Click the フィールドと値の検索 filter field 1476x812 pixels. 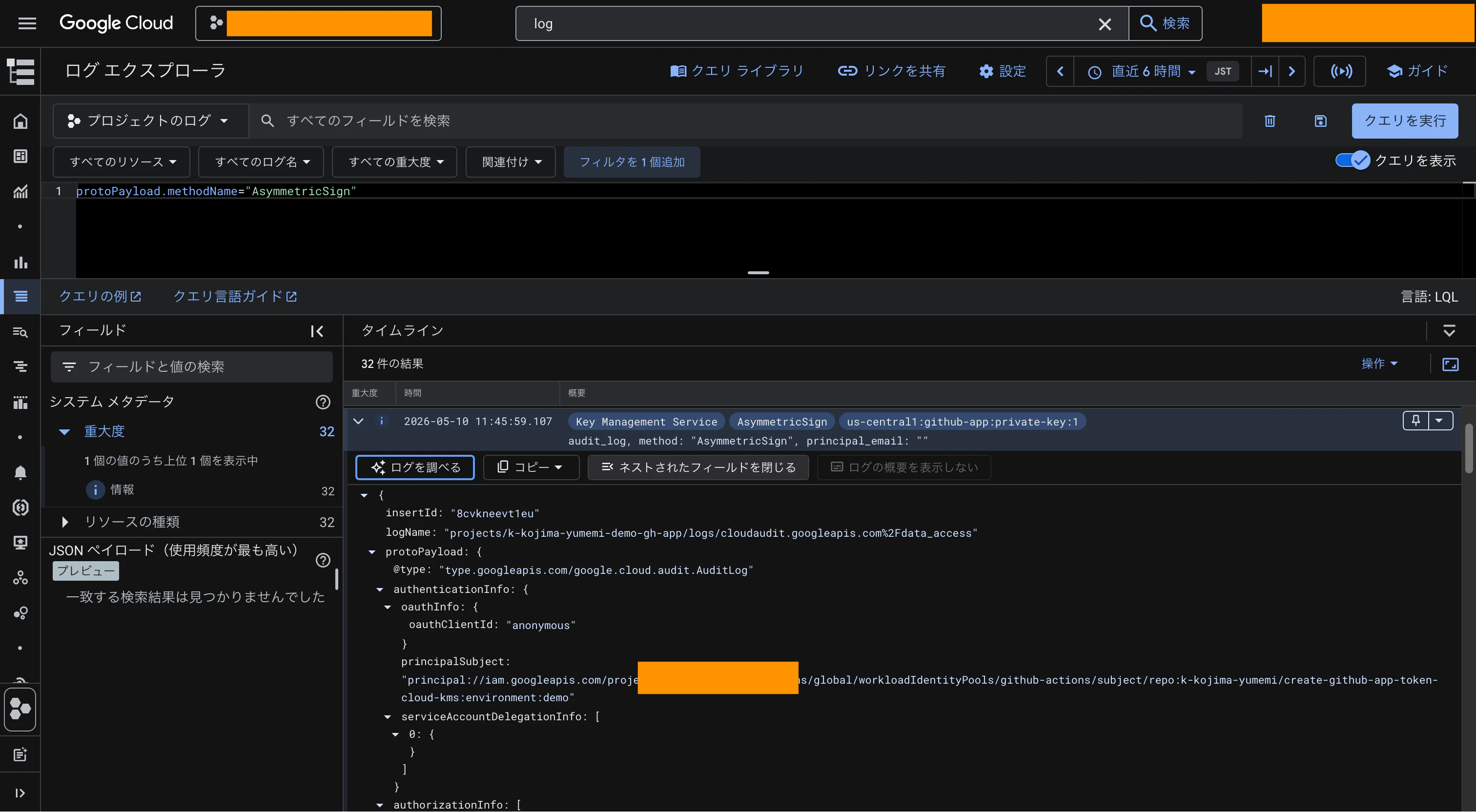(191, 367)
